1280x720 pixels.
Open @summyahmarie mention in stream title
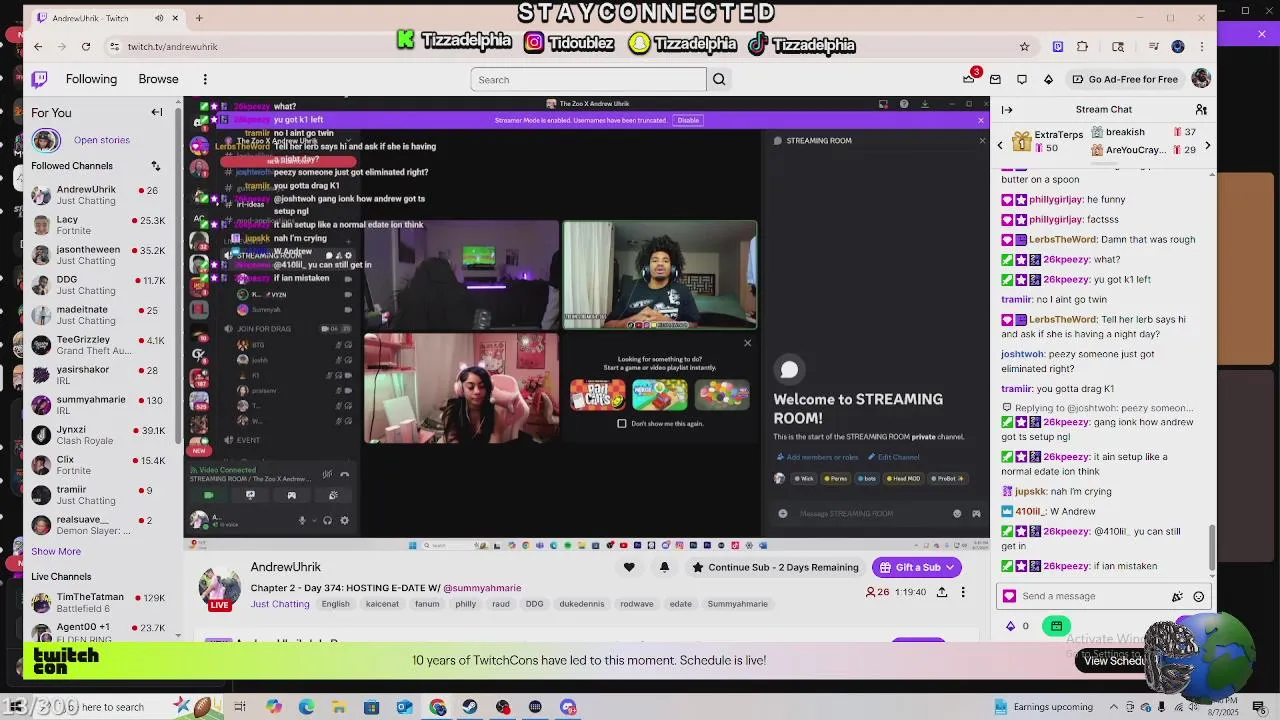pyautogui.click(x=482, y=588)
